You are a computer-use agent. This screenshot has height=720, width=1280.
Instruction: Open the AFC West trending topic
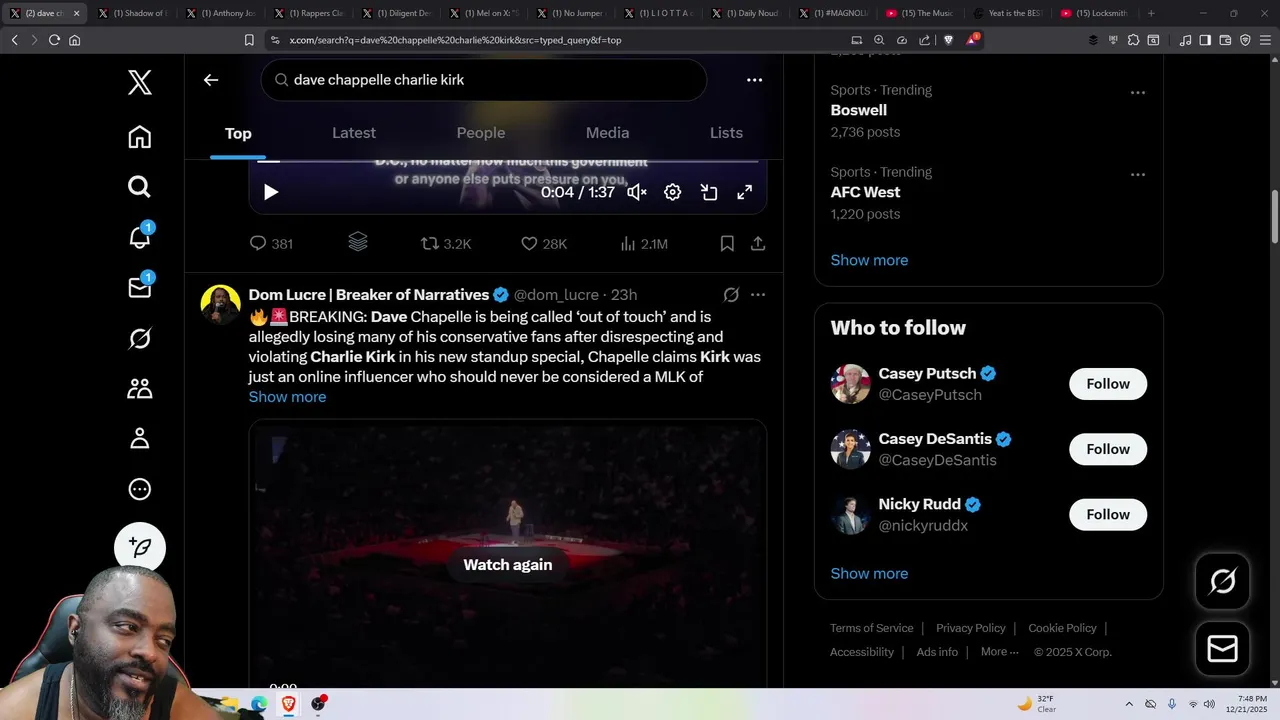[x=866, y=192]
